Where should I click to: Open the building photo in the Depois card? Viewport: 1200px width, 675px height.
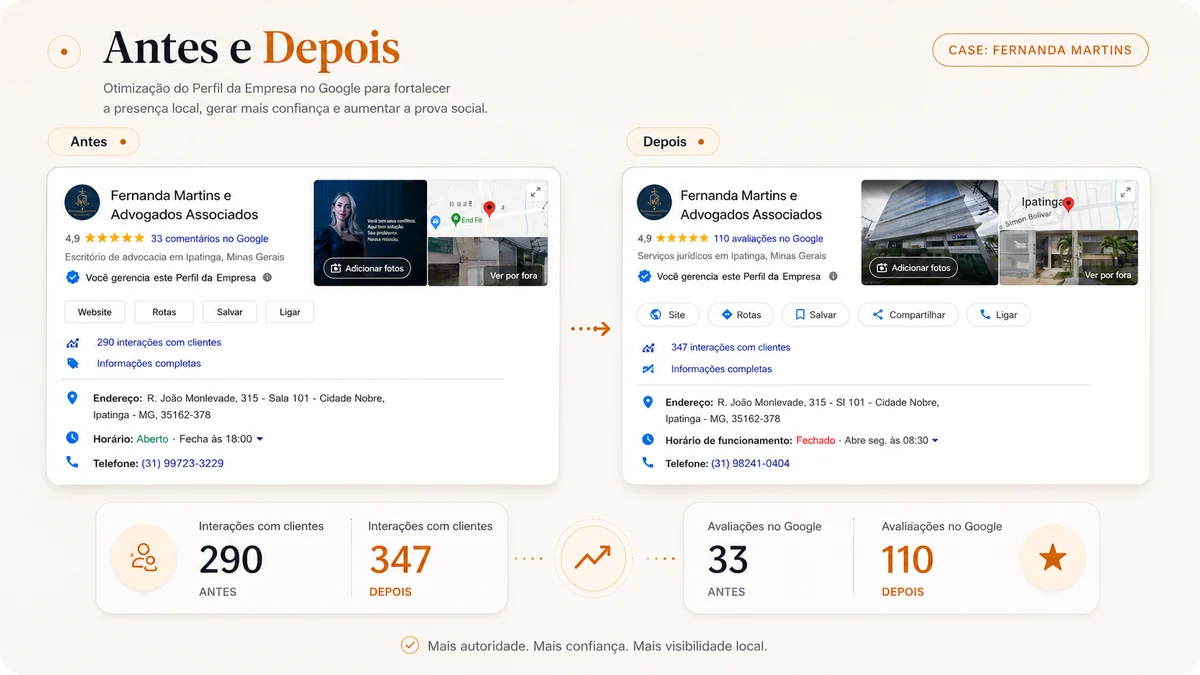(x=930, y=233)
